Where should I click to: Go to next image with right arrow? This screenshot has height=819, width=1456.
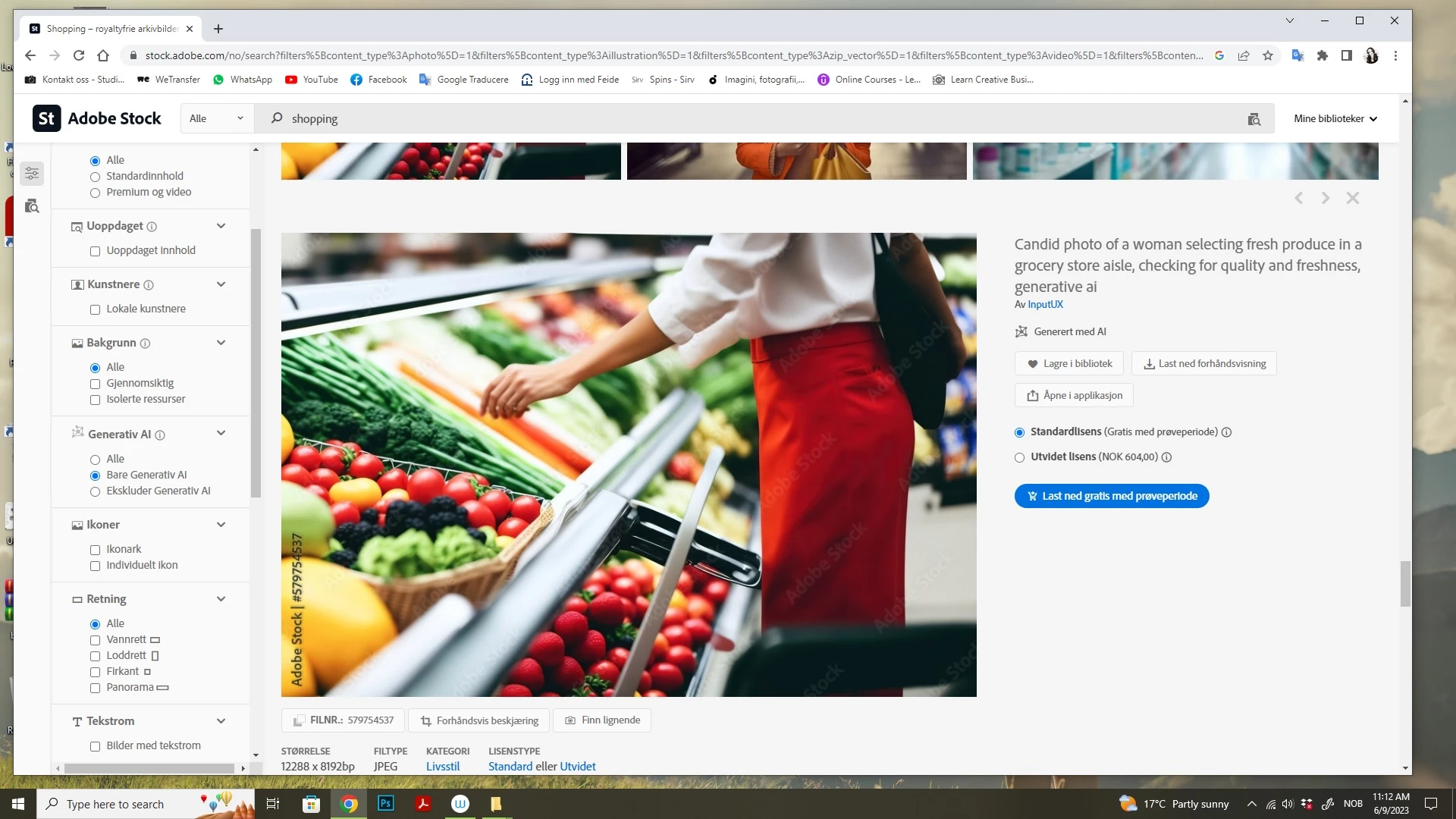point(1325,198)
